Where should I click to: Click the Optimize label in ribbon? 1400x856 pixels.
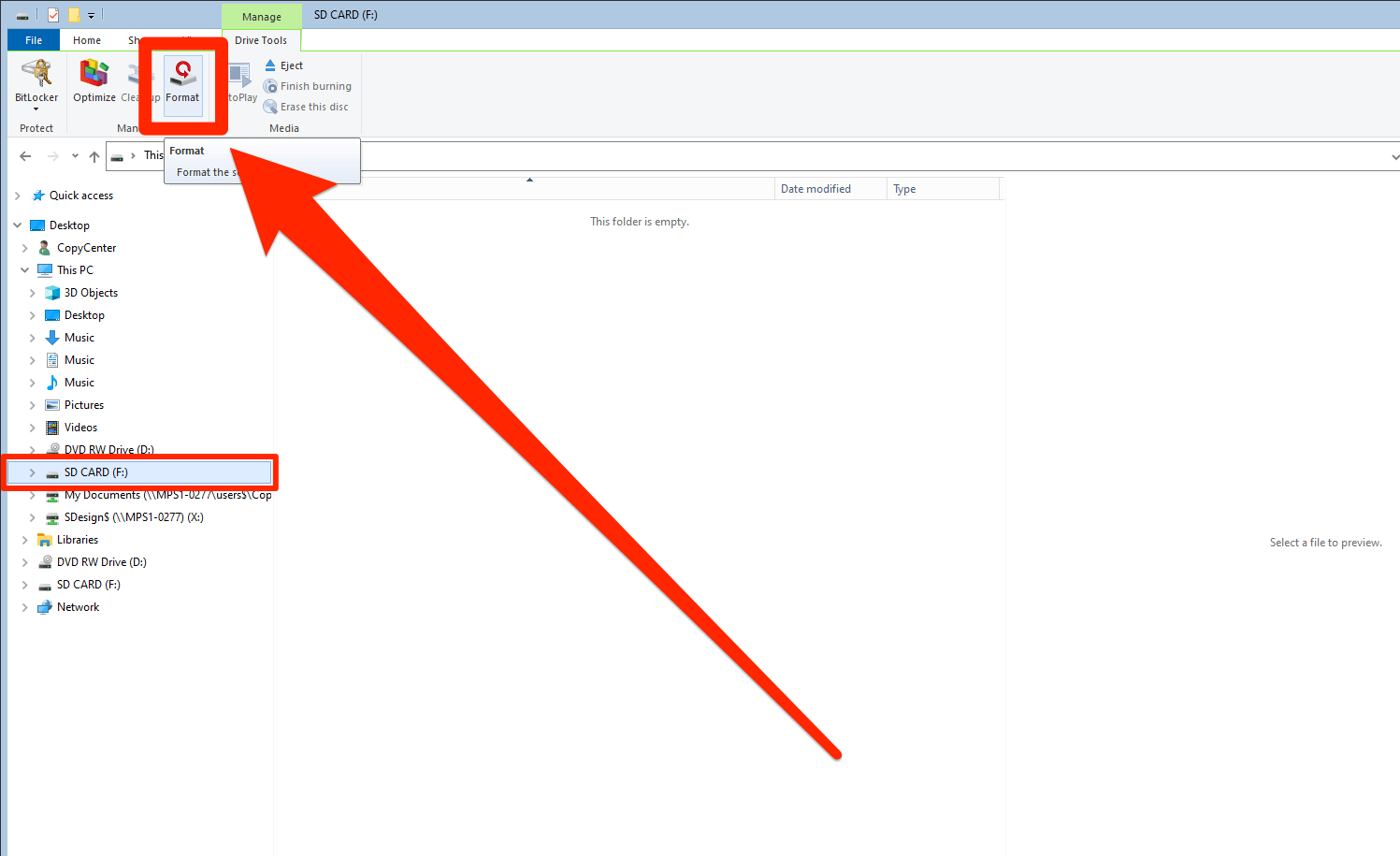tap(94, 97)
